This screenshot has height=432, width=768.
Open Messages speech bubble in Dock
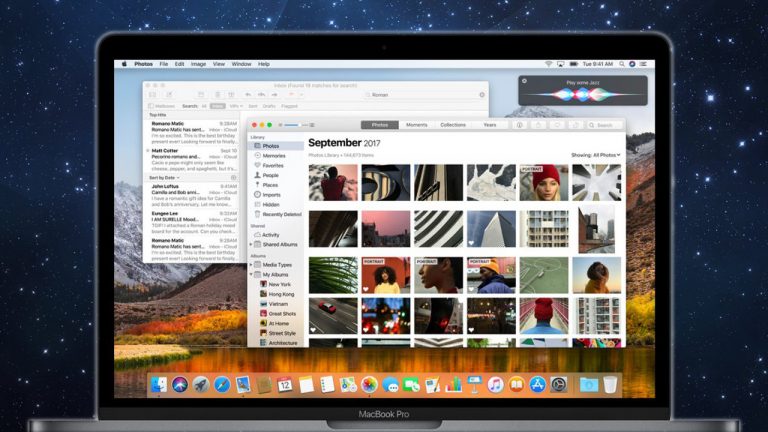tap(390, 384)
